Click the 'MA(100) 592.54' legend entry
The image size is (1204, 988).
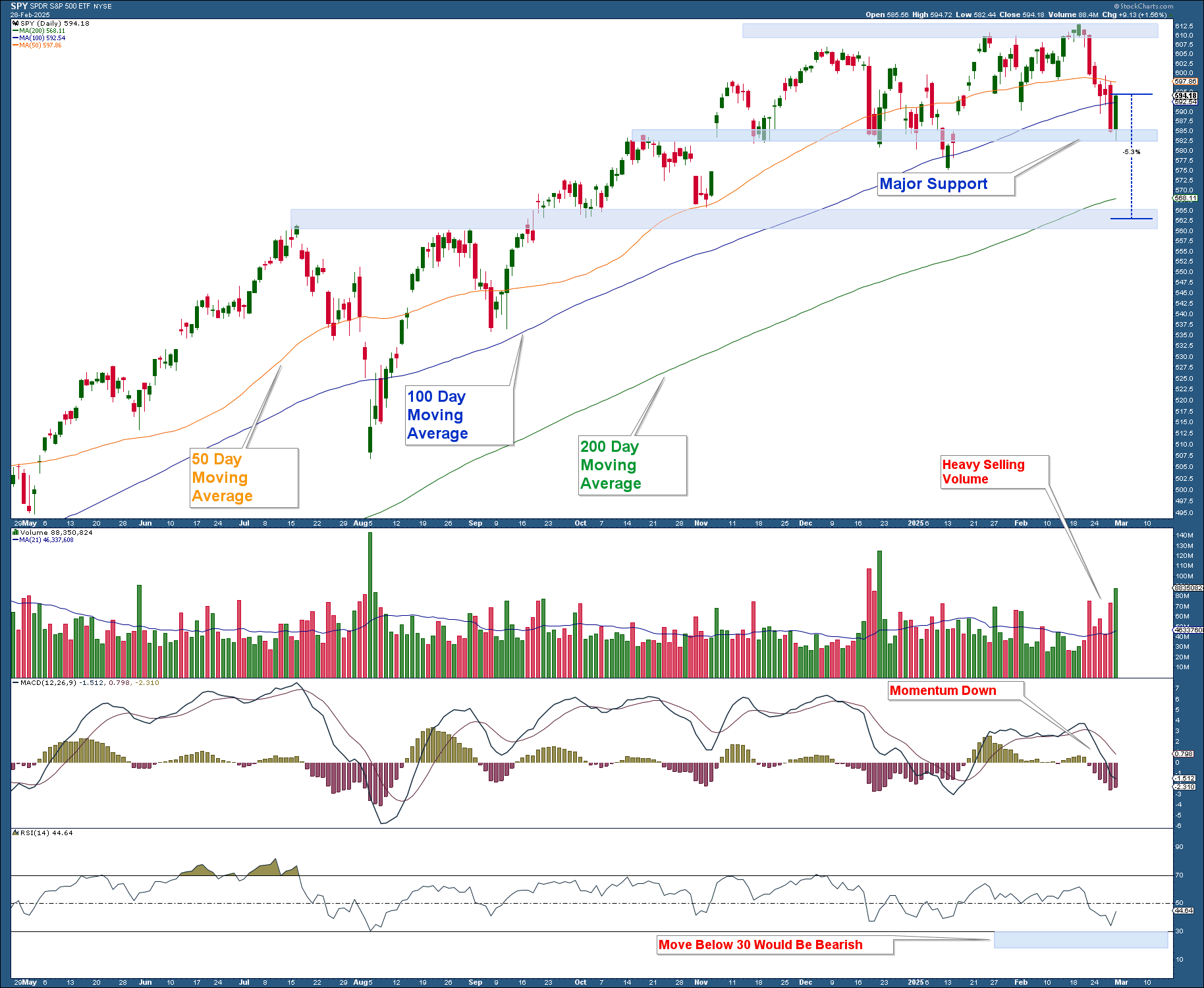coord(42,38)
